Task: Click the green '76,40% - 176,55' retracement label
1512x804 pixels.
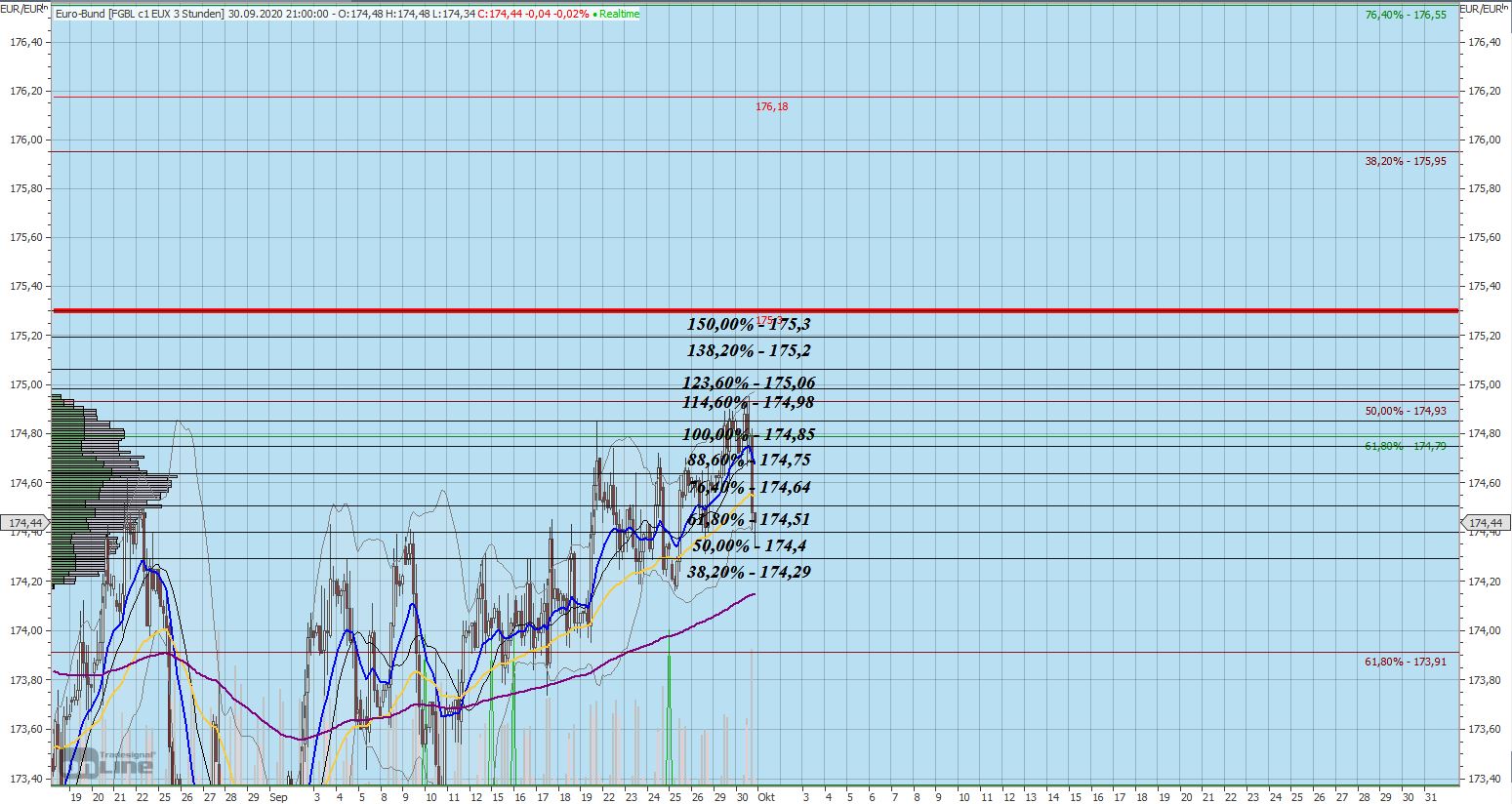Action: [1406, 16]
